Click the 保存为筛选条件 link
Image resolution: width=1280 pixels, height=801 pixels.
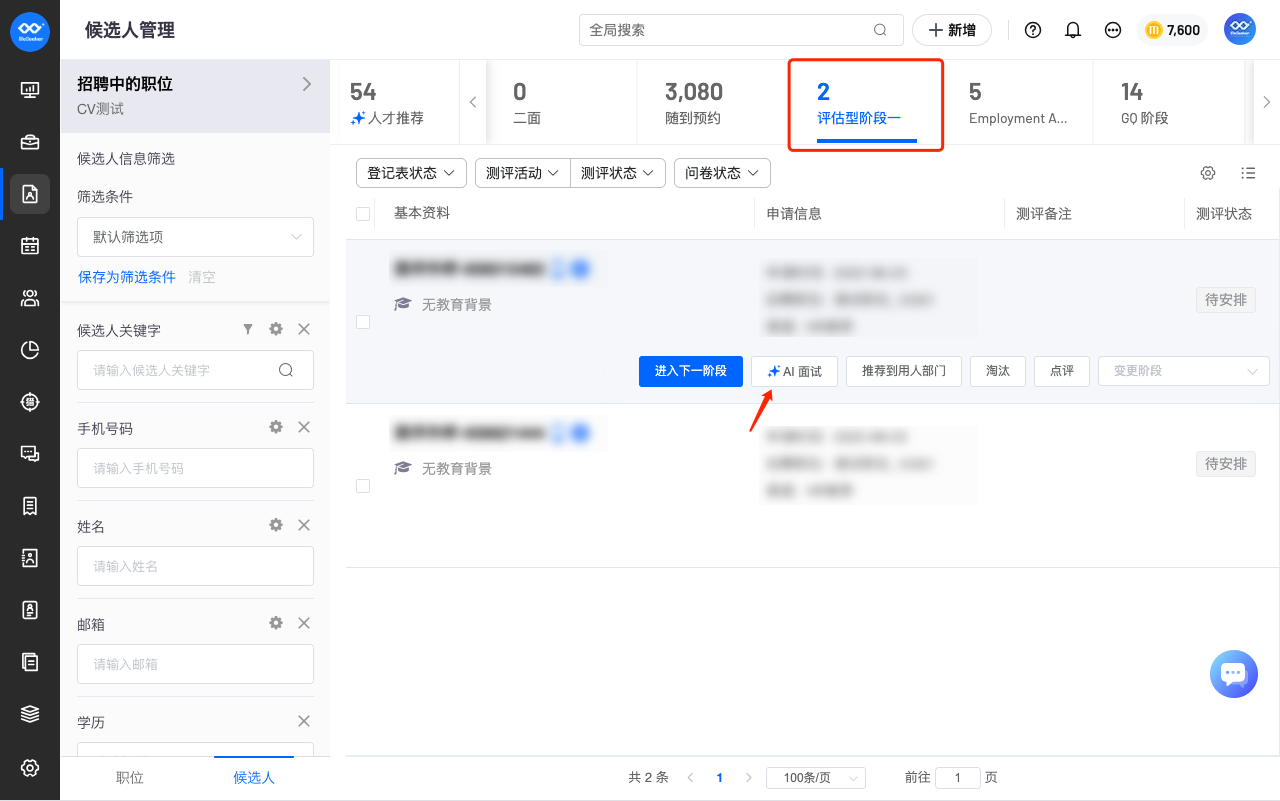[127, 277]
